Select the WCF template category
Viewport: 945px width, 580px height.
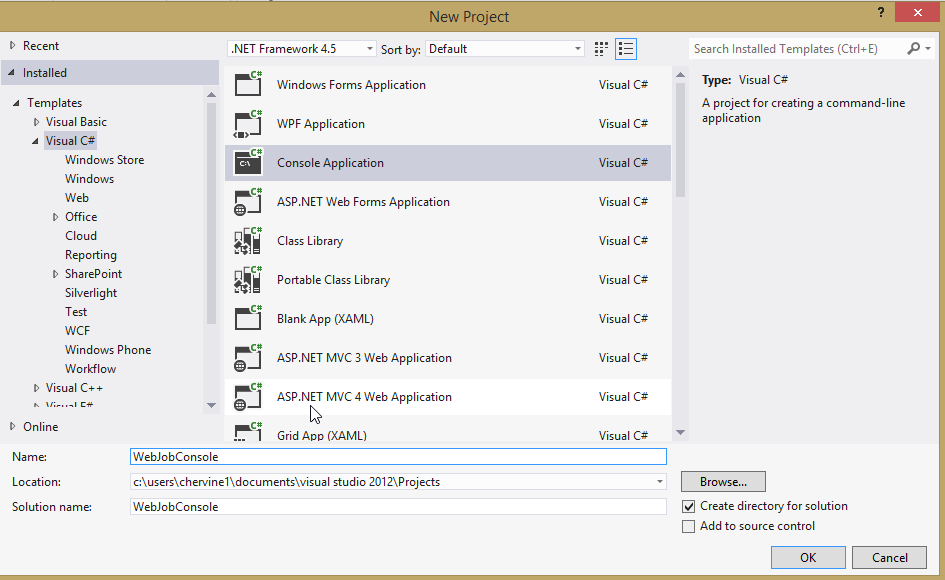pos(77,331)
